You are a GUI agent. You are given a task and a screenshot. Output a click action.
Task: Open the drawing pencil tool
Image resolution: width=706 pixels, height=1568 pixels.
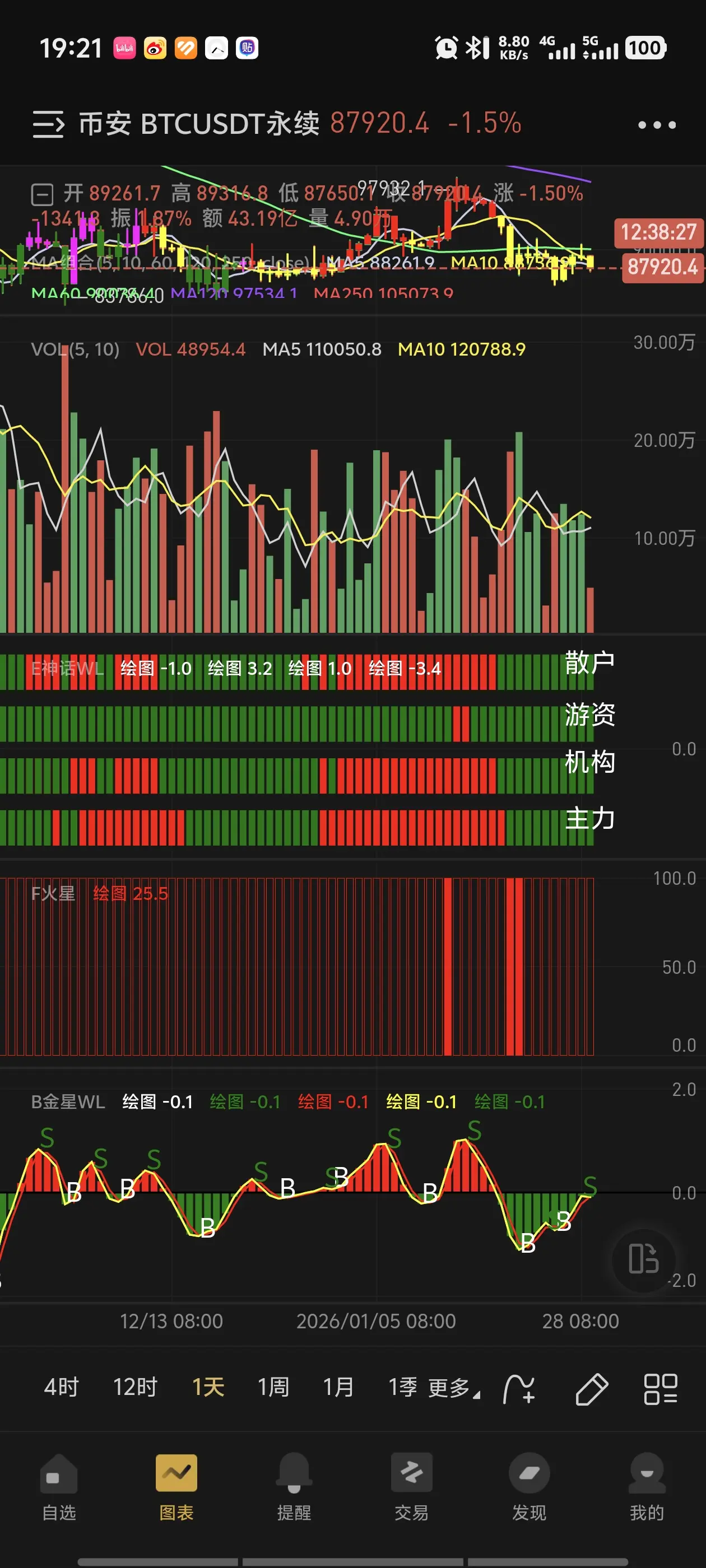(x=591, y=1389)
